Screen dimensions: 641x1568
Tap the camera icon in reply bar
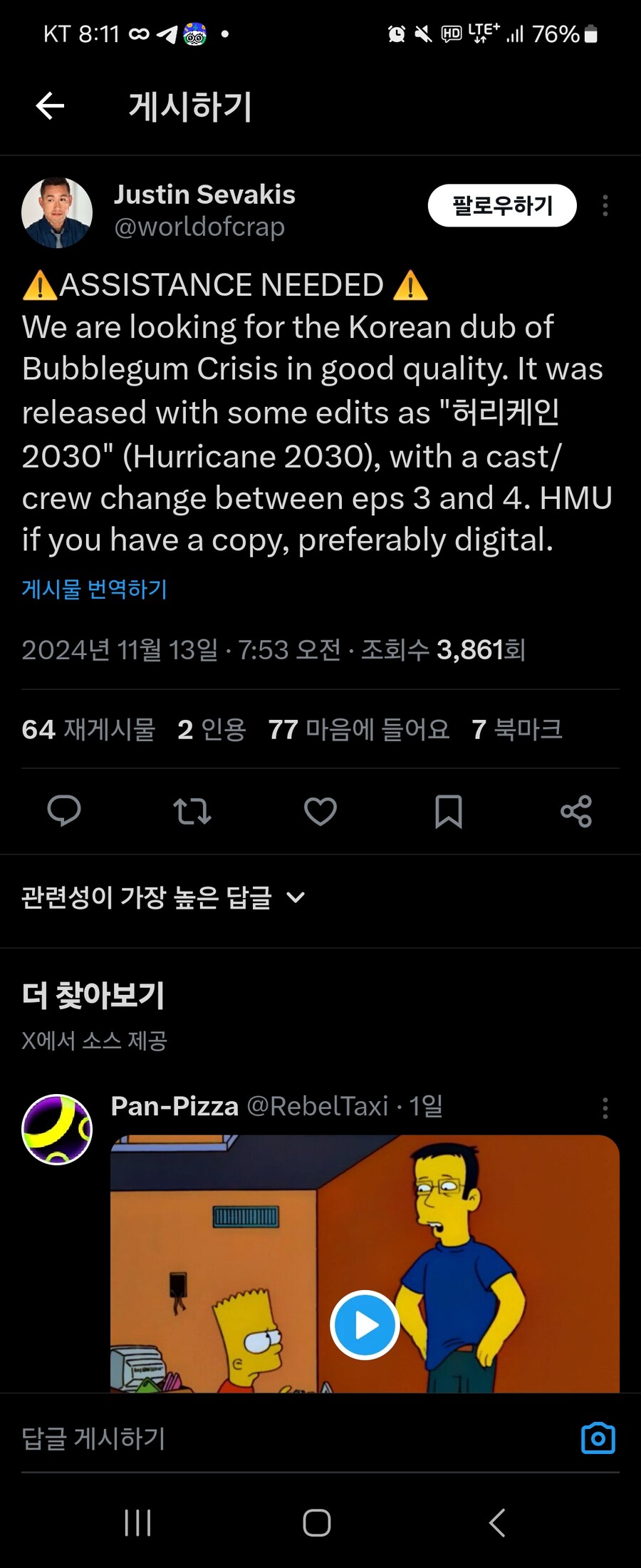[x=598, y=1438]
